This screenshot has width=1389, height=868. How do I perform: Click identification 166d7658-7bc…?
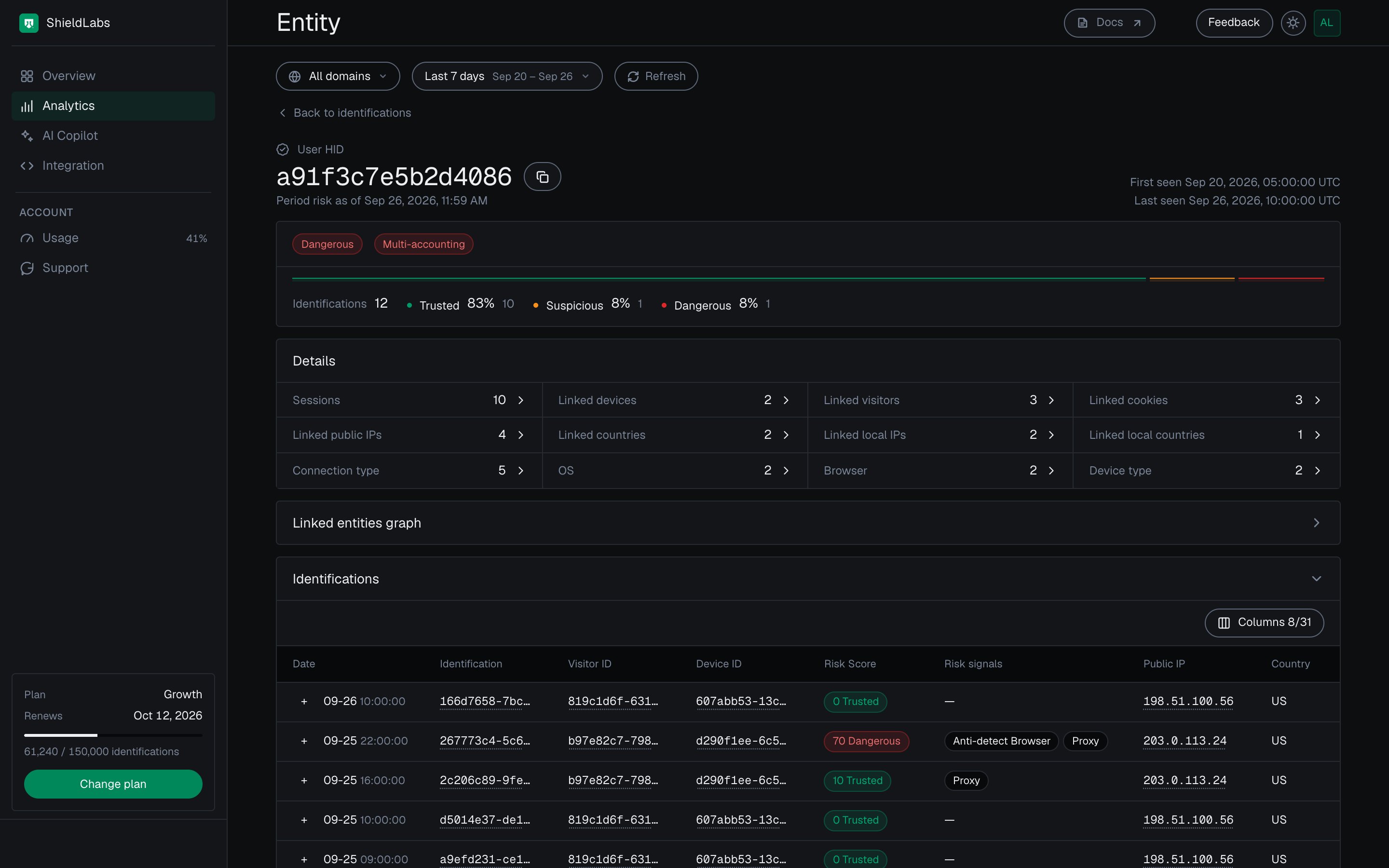point(484,702)
